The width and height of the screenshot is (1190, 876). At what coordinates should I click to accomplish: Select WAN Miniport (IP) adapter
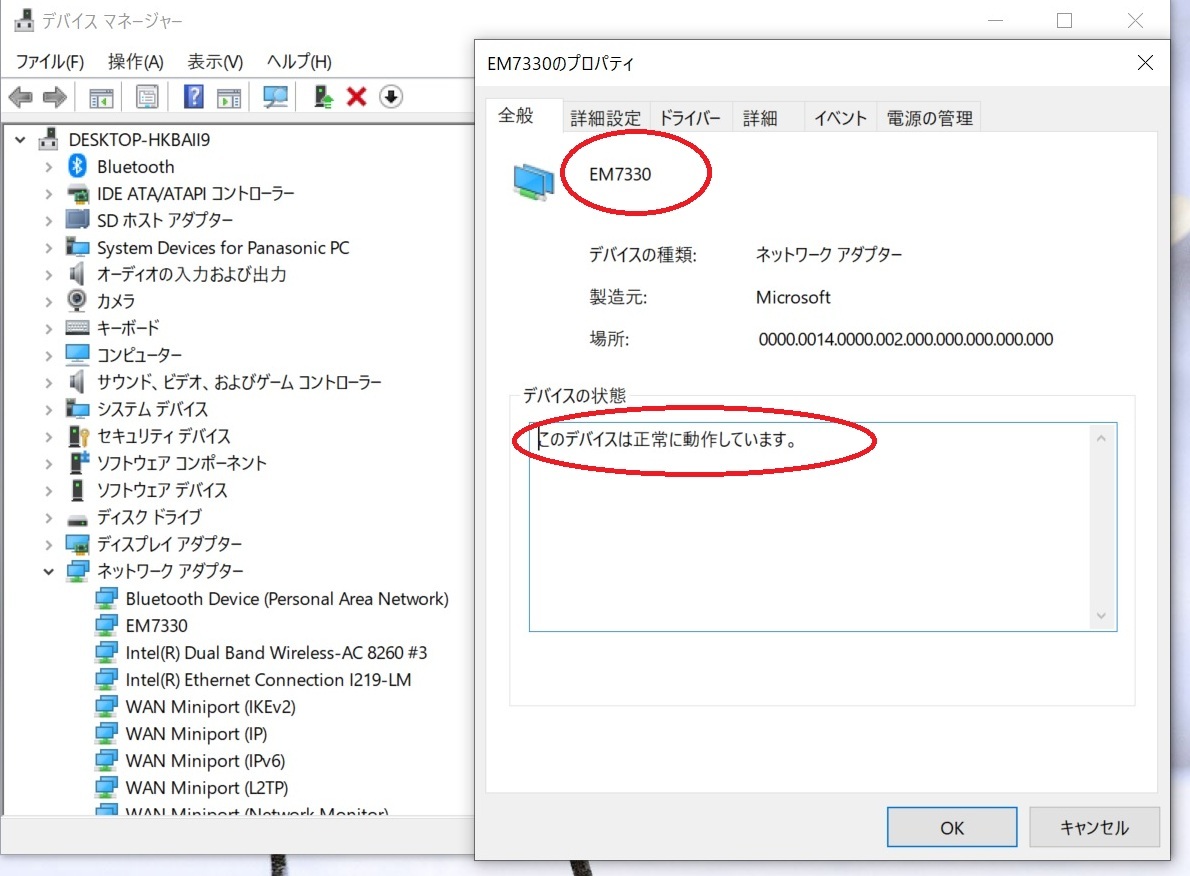(x=196, y=734)
